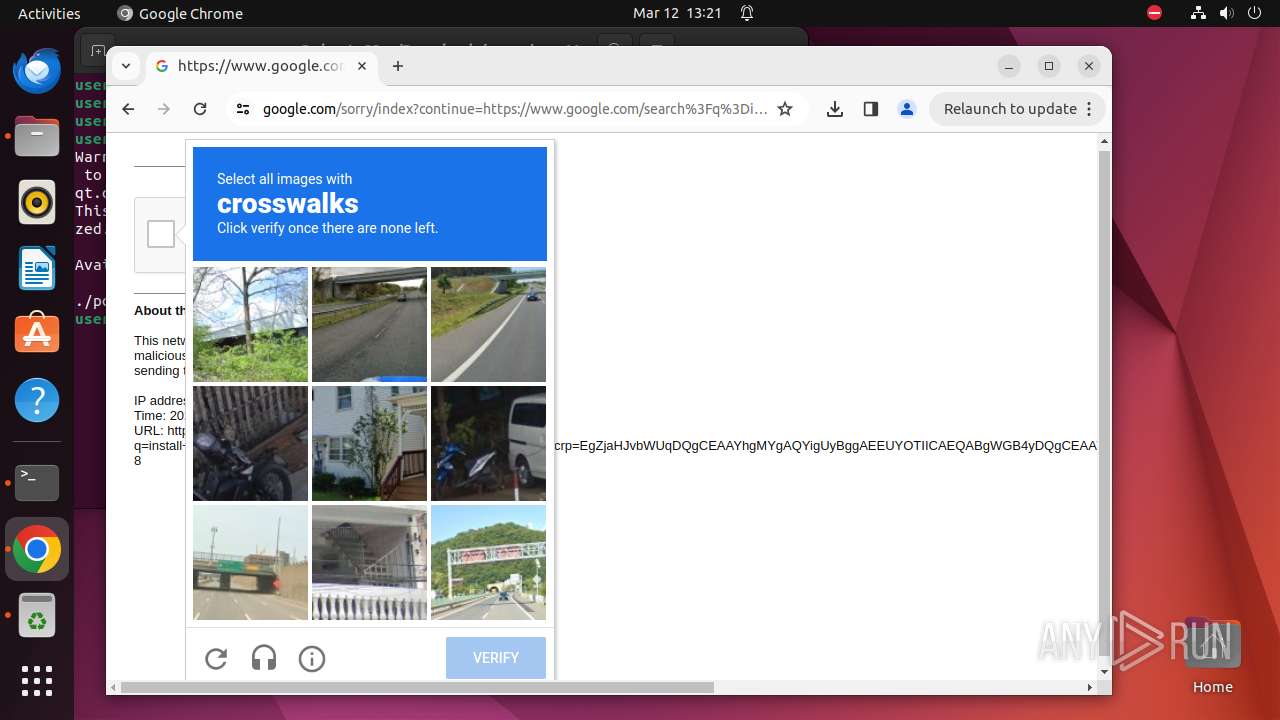Viewport: 1280px width, 720px height.
Task: Click the horizontal page scrollbar
Action: (417, 687)
